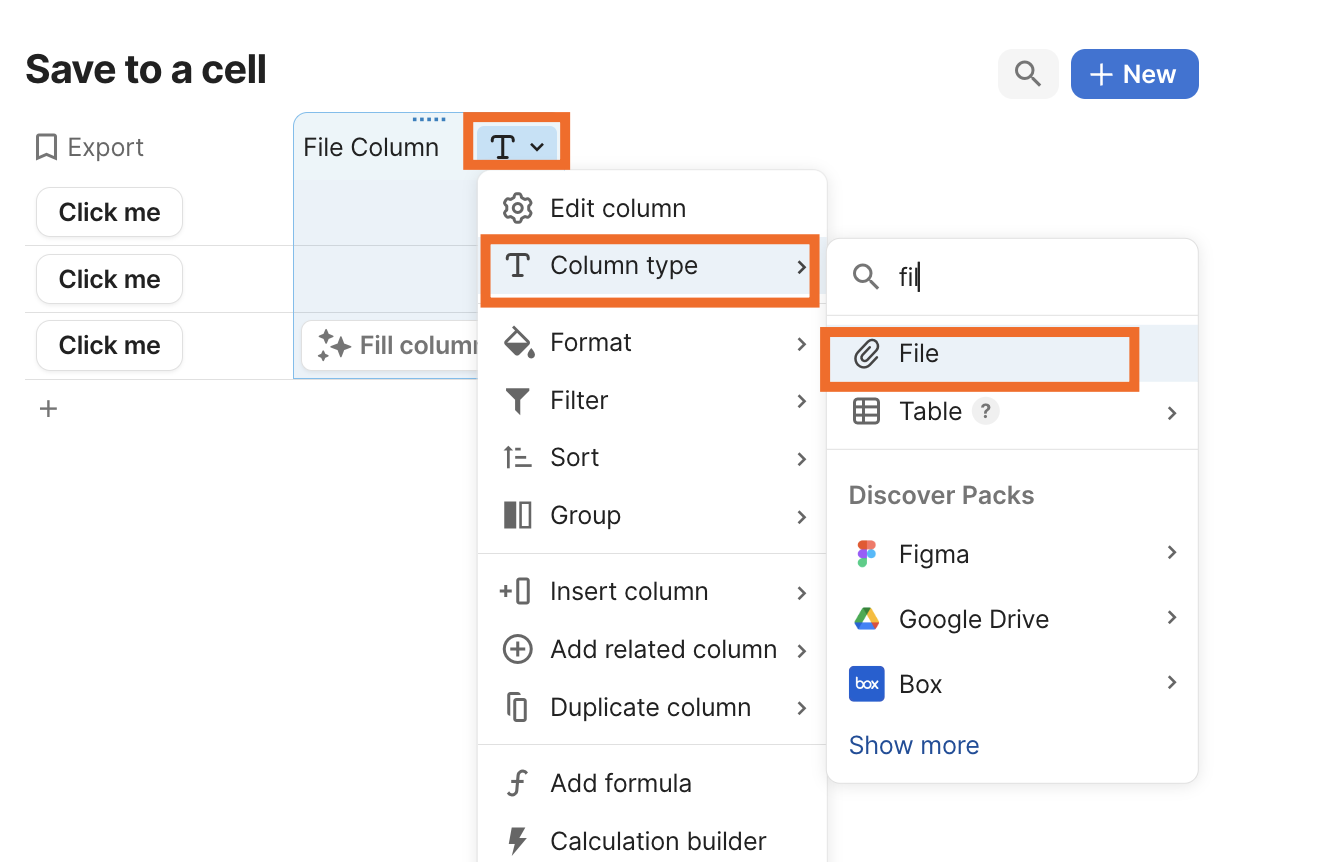Open the column type dropdown in header
Viewport: 1320px width, 862px height.
(x=517, y=147)
